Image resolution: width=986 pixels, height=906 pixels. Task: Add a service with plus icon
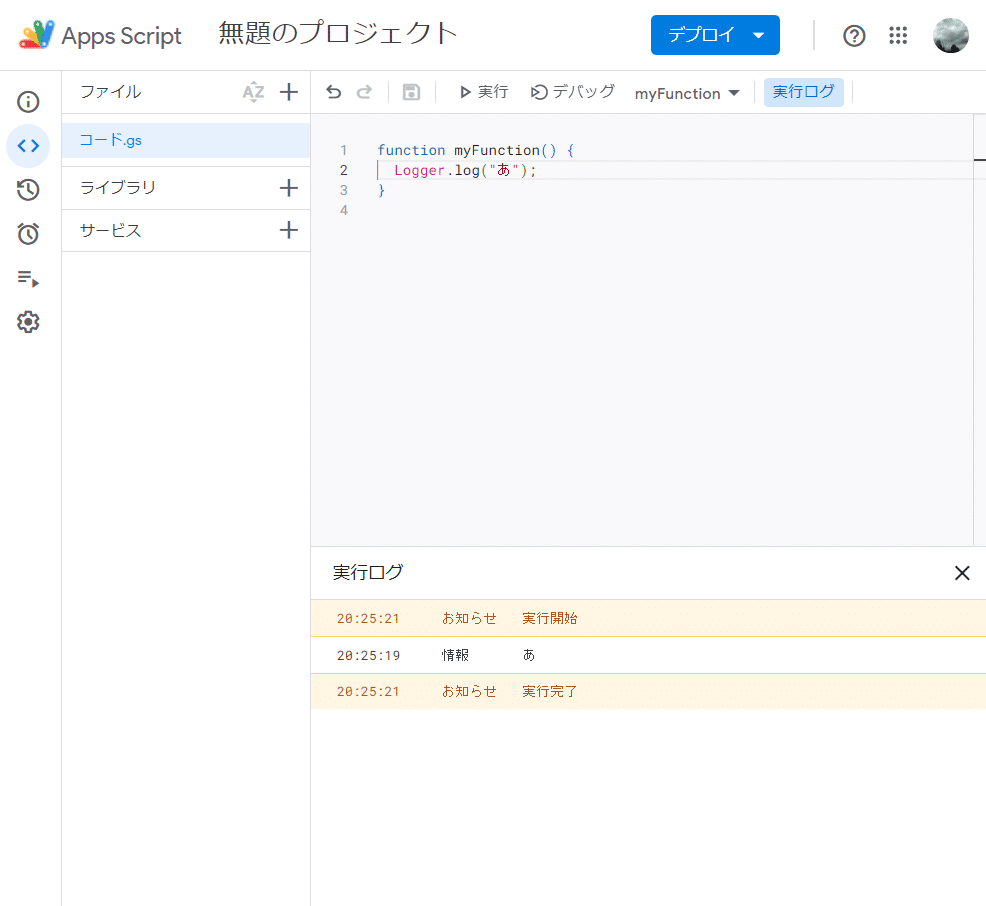coord(289,230)
